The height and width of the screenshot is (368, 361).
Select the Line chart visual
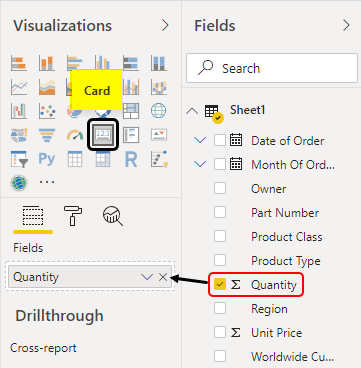click(x=19, y=87)
